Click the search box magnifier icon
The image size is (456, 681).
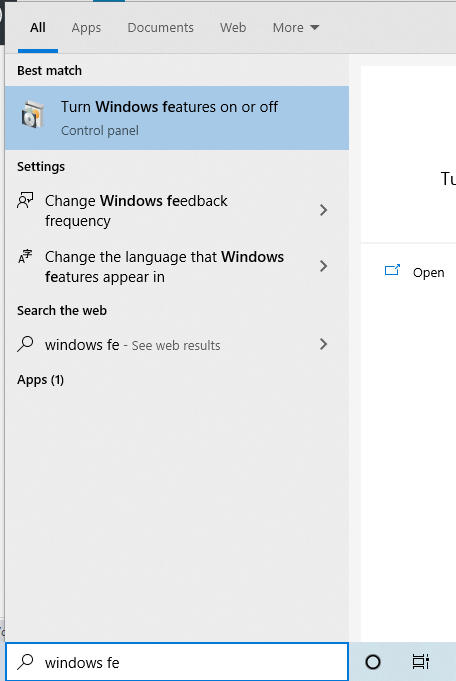[25, 662]
